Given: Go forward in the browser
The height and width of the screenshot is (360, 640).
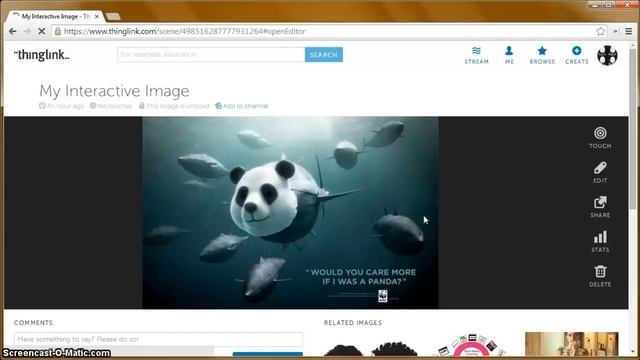Looking at the screenshot, I should click(x=27, y=31).
